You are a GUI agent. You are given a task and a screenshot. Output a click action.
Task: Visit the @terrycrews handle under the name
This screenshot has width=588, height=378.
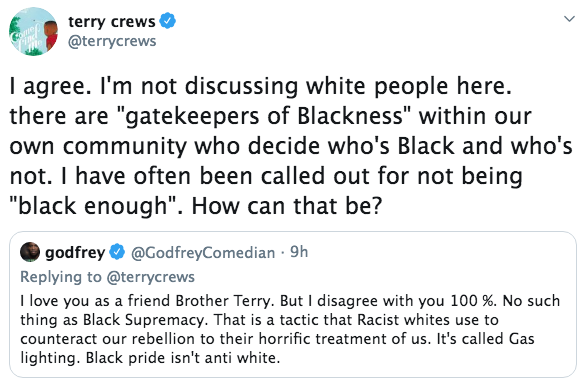coord(112,41)
